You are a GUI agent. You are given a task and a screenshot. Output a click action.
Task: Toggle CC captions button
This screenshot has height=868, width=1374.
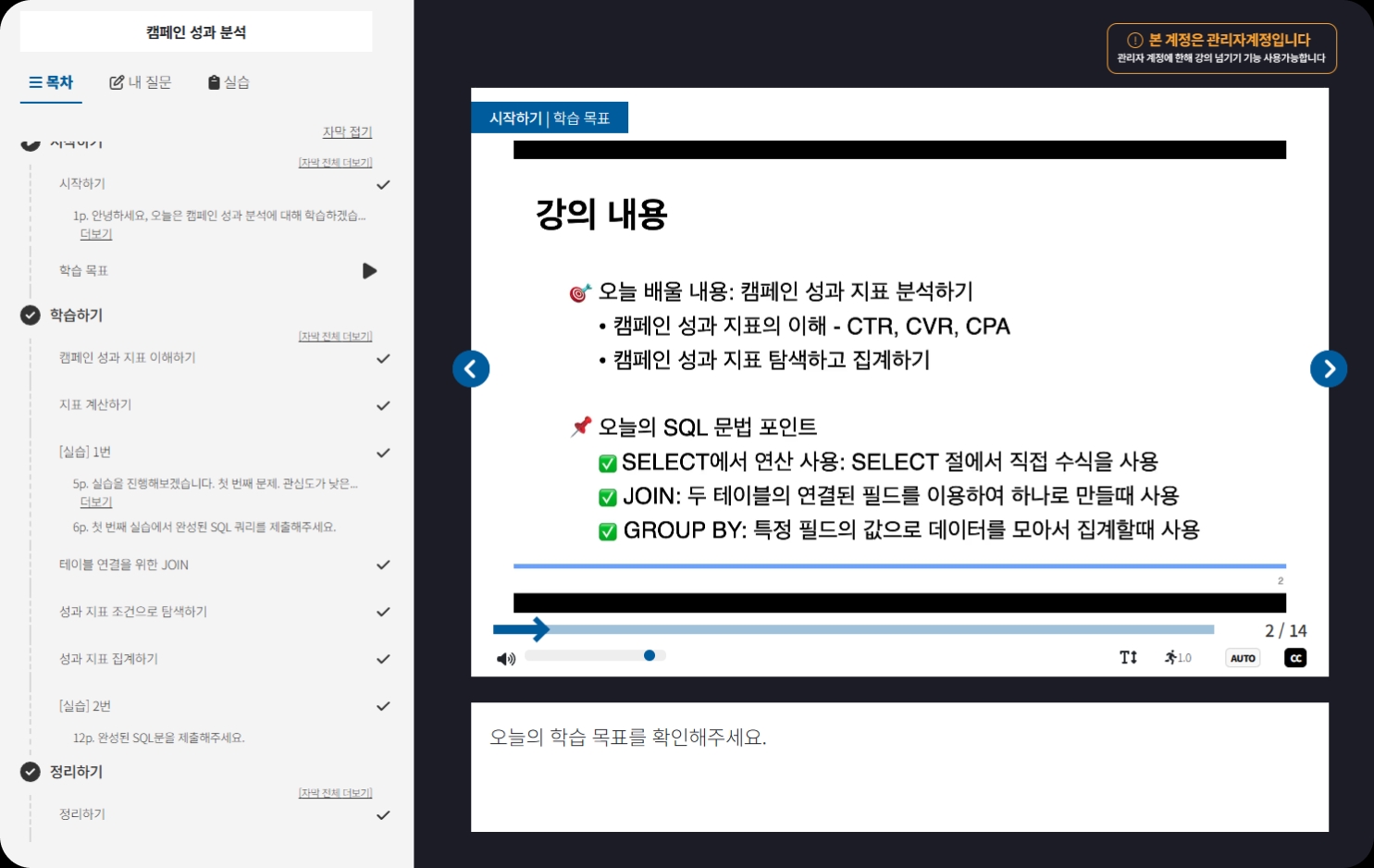(1295, 658)
